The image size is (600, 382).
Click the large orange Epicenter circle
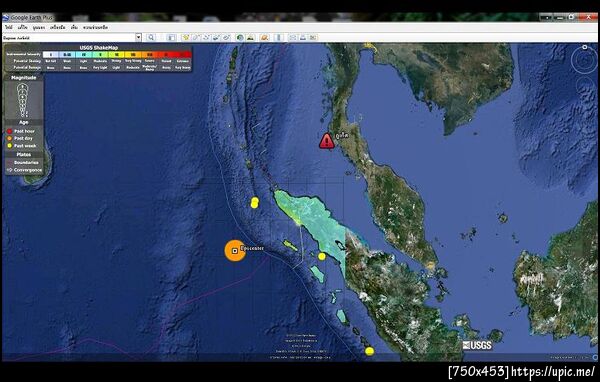235,251
